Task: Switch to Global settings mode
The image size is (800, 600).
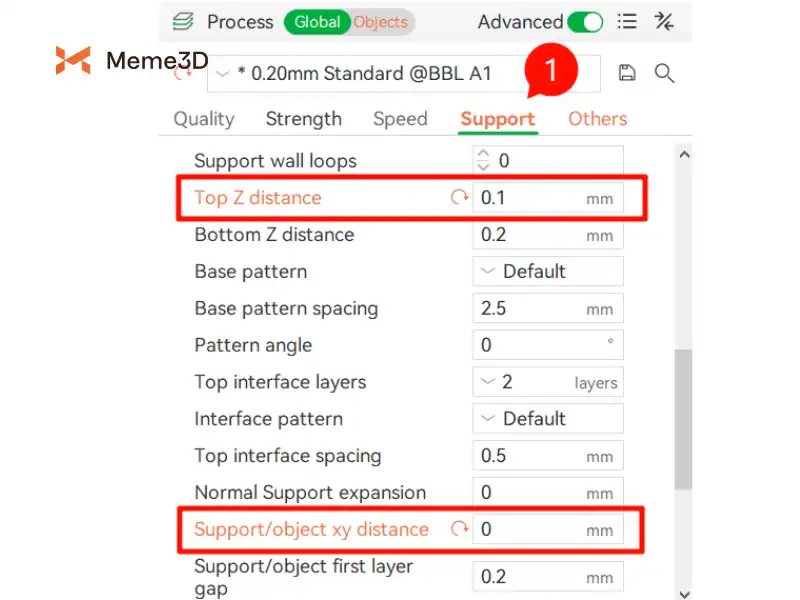Action: (316, 22)
